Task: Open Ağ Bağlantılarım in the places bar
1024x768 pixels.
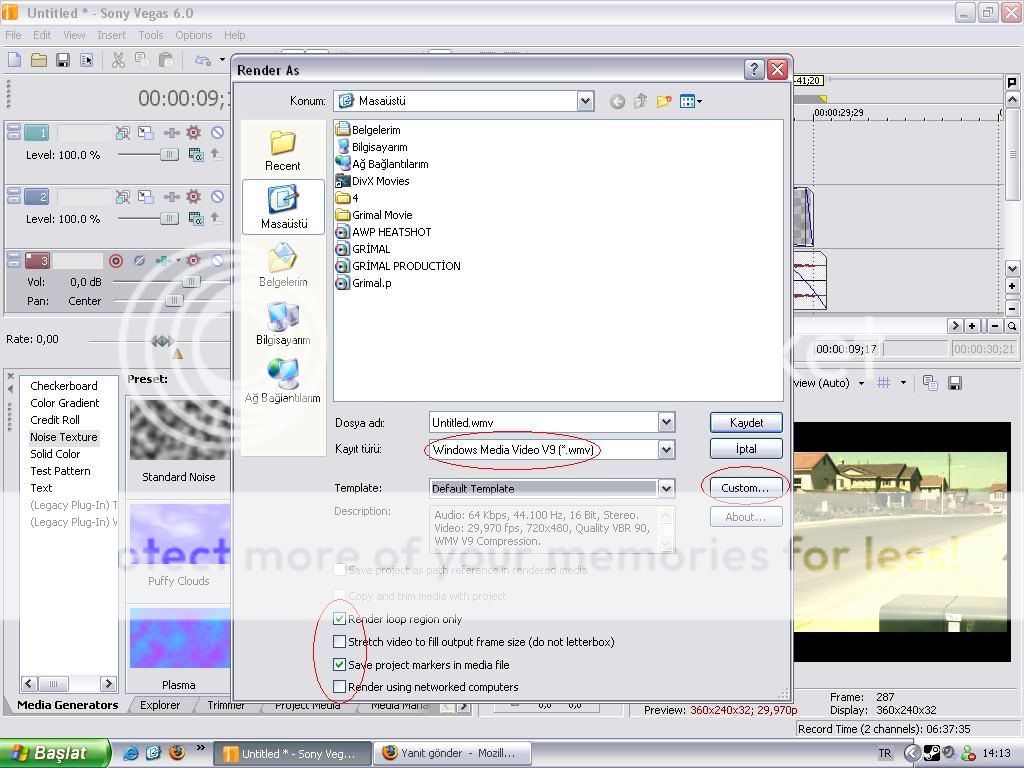Action: (283, 380)
